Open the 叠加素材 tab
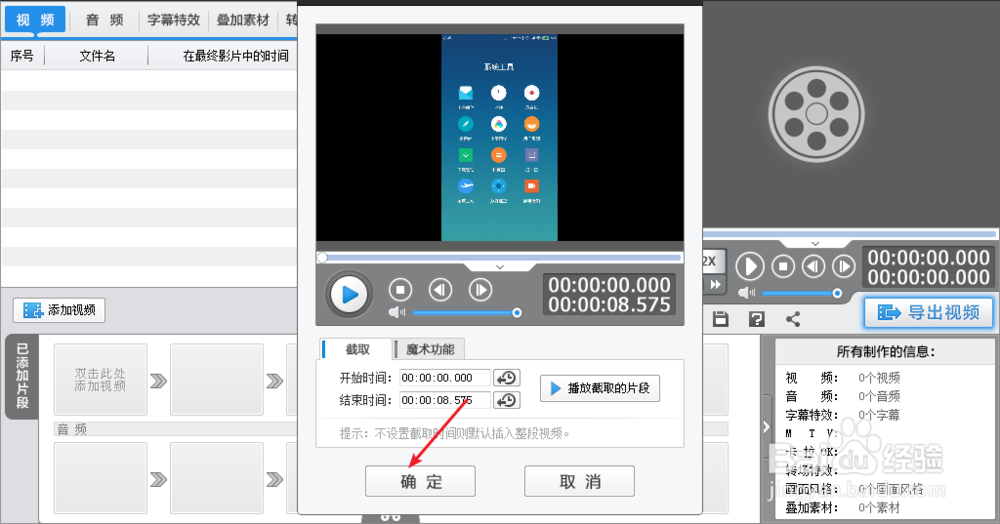 243,20
